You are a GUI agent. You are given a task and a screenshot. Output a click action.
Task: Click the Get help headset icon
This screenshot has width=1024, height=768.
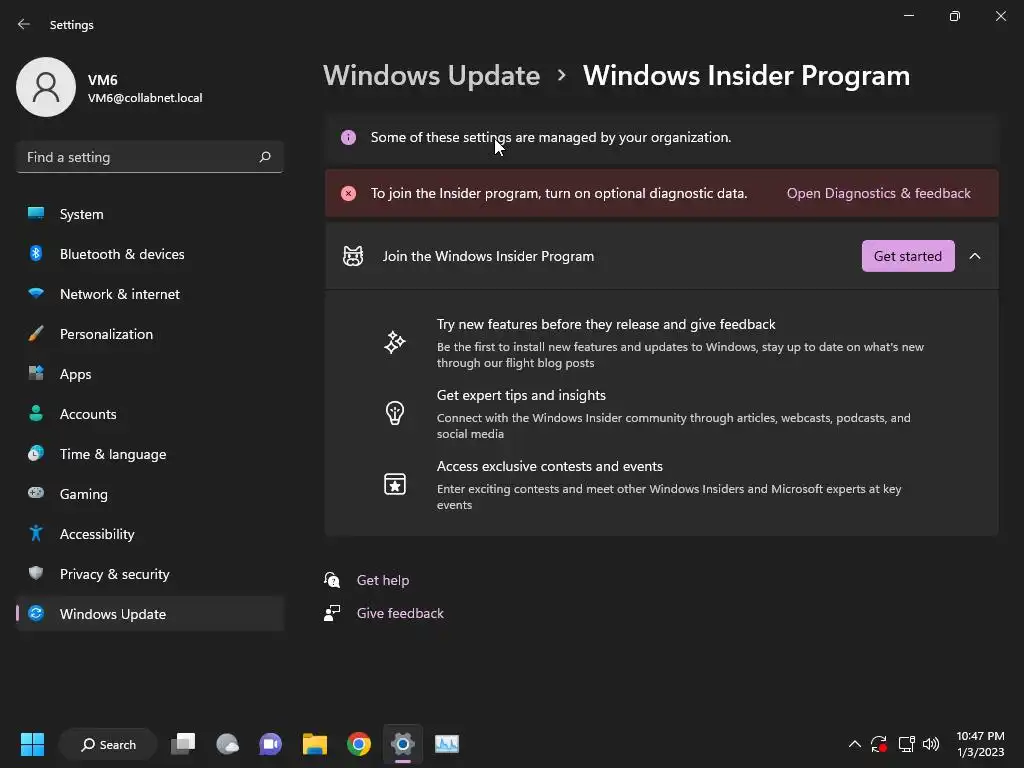pyautogui.click(x=332, y=580)
